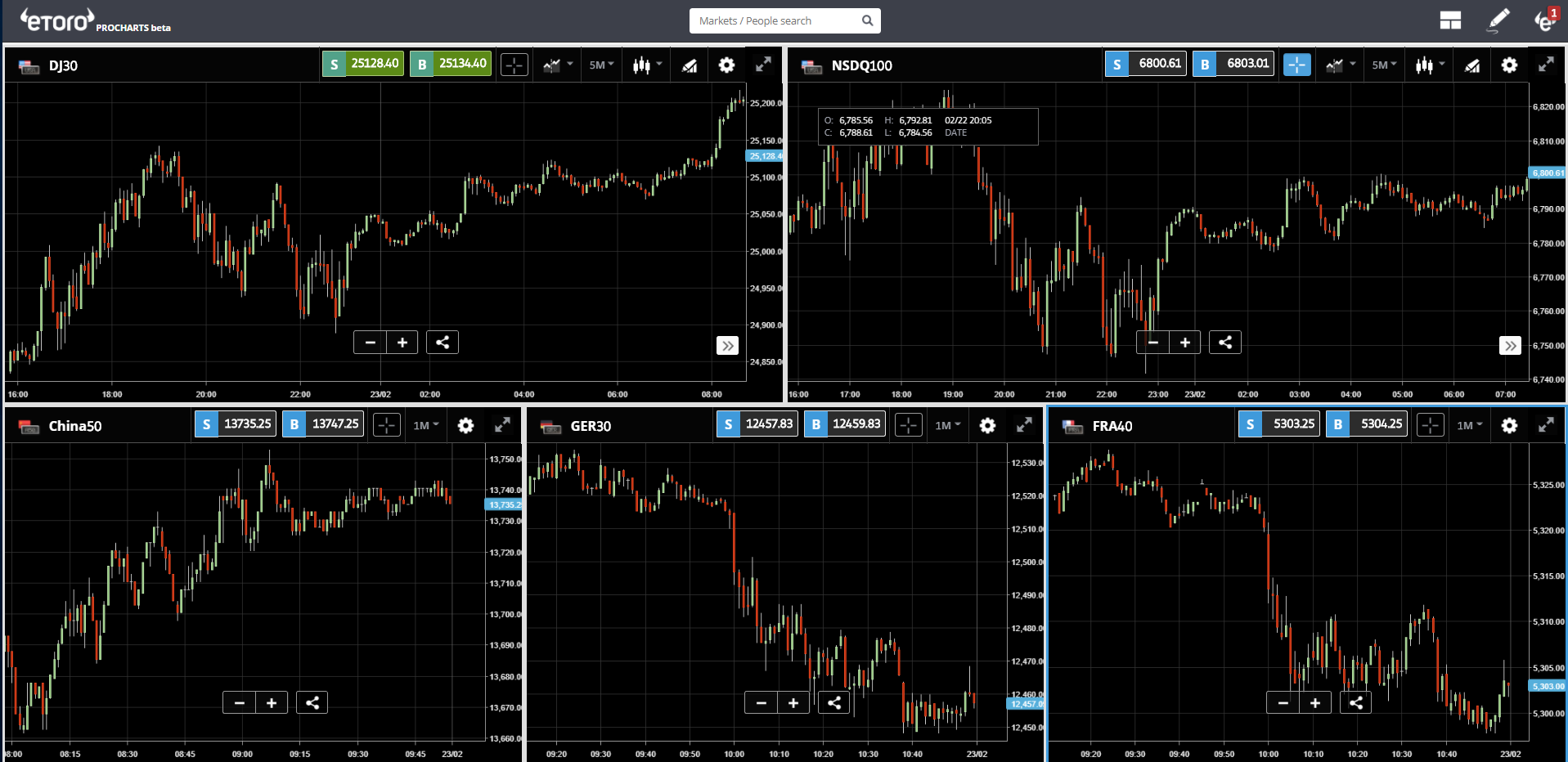1568x762 pixels.
Task: Open DJ30 chart settings gear
Action: (x=726, y=65)
